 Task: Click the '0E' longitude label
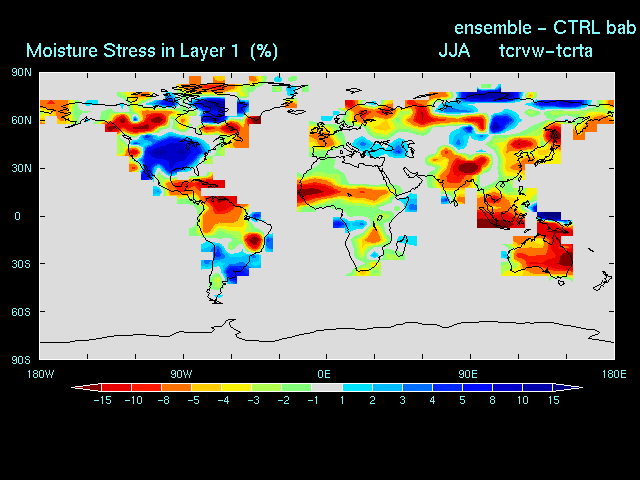(x=324, y=374)
